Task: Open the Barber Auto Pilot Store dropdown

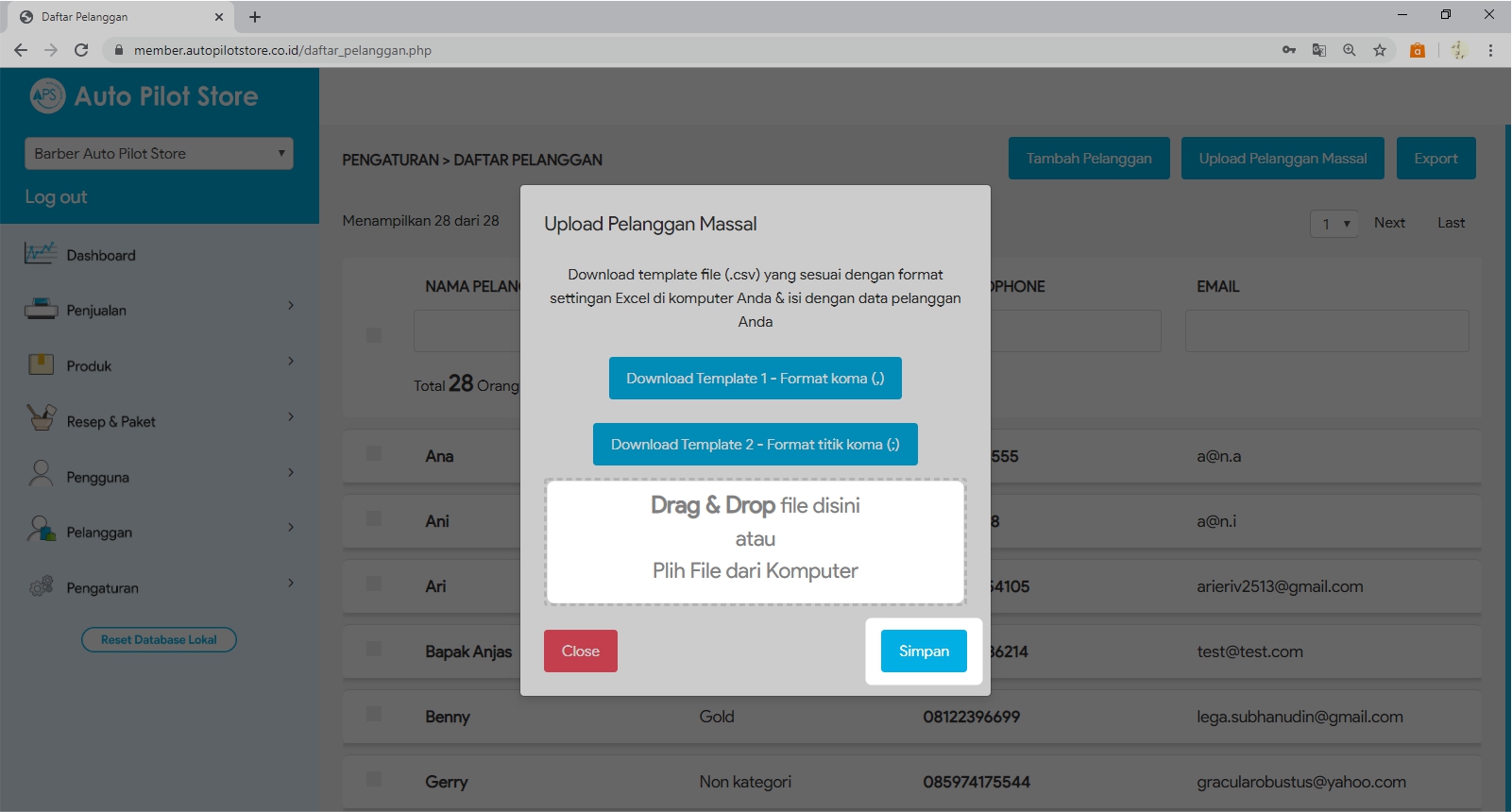Action: pos(159,154)
